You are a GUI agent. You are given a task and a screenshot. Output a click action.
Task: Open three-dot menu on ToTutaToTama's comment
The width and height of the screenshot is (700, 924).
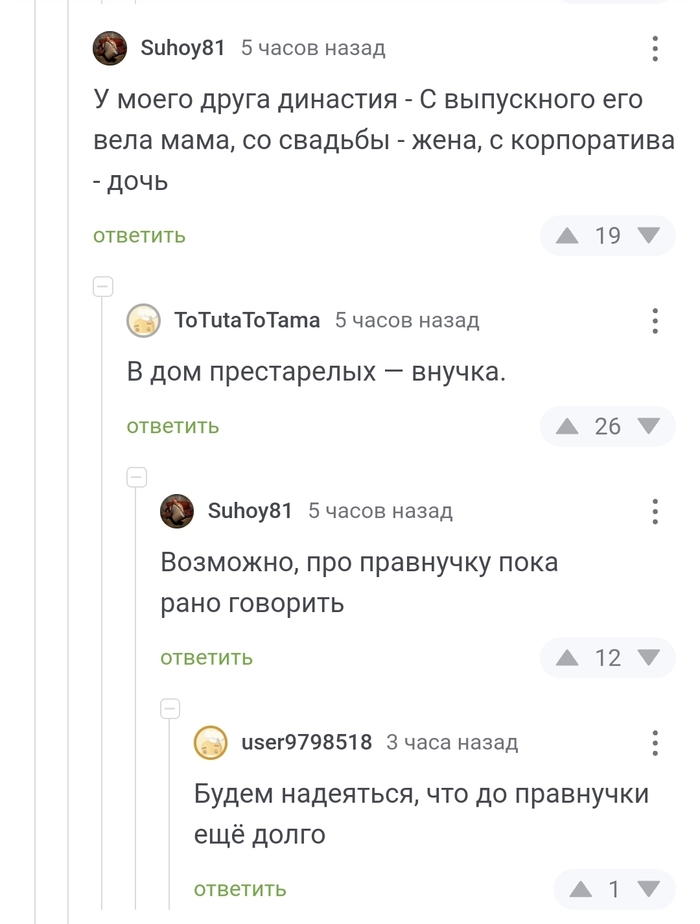point(655,321)
